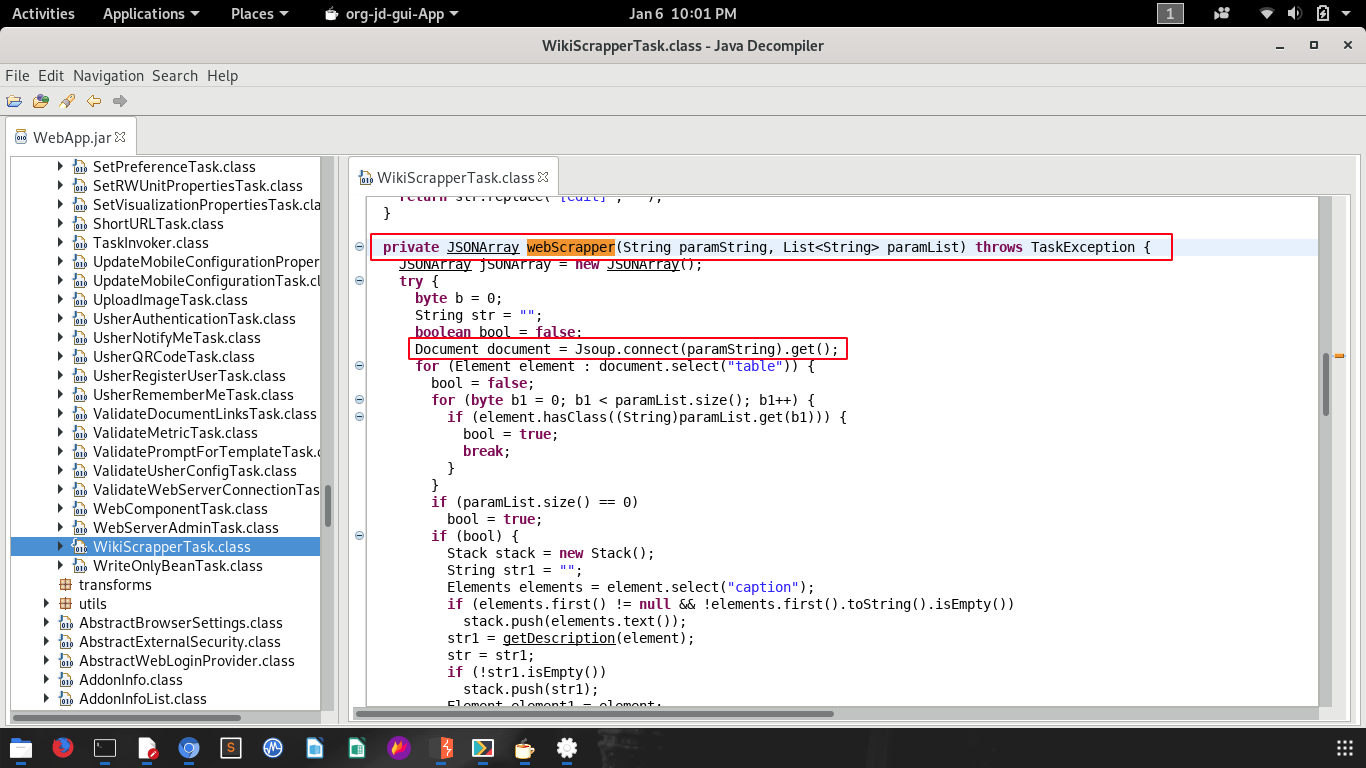Select WebServerAdminTask.class in the tree
1366x768 pixels.
(x=186, y=528)
